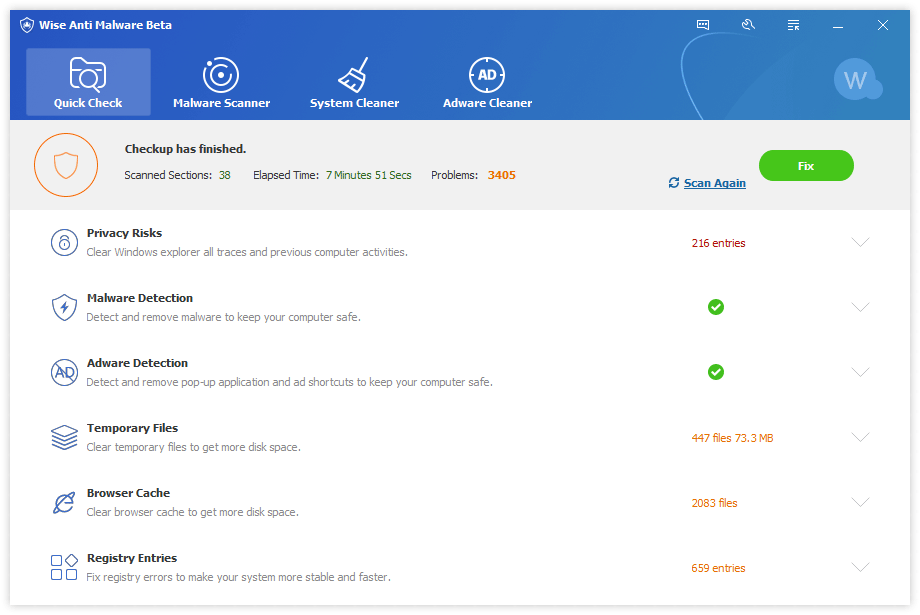Open the feedback message icon in title bar
The height and width of the screenshot is (615, 920).
(x=703, y=25)
